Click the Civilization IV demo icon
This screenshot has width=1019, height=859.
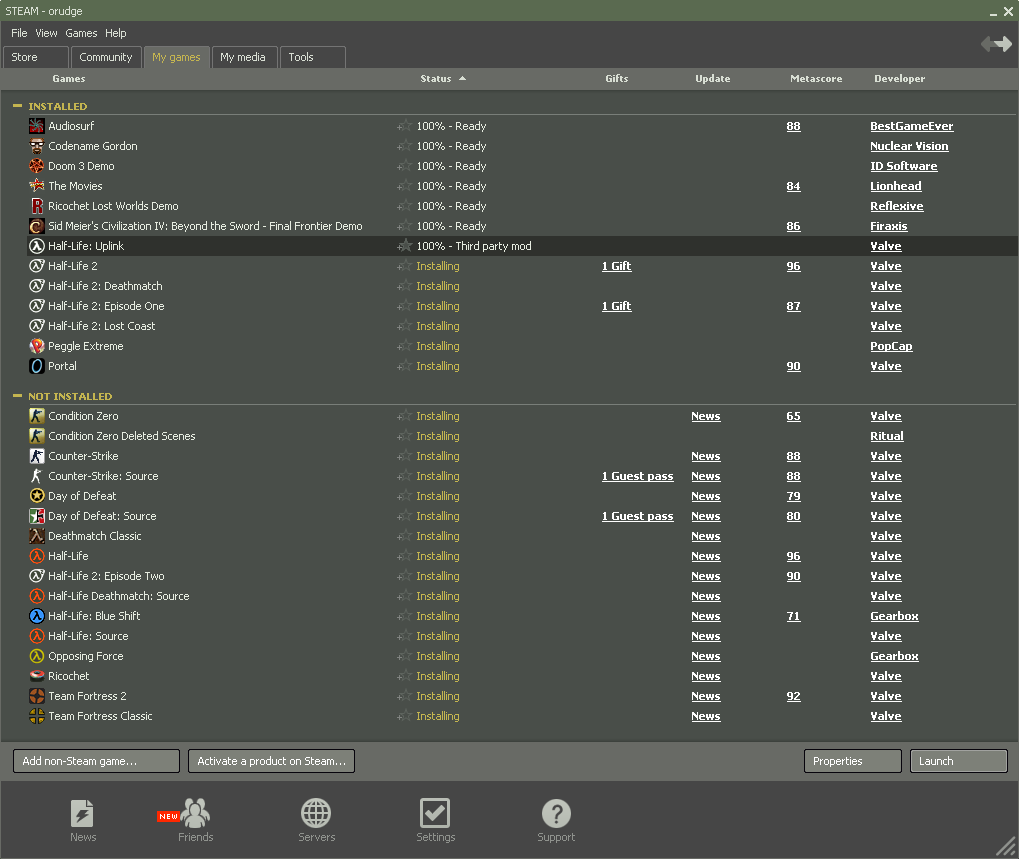pos(37,226)
